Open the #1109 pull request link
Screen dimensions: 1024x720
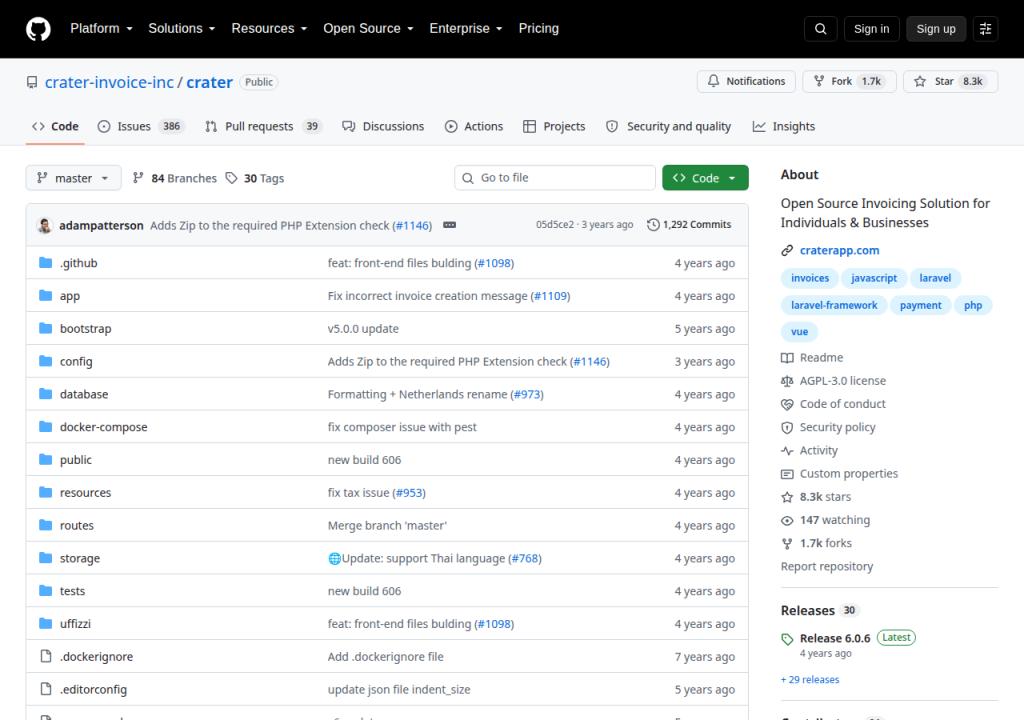click(x=551, y=296)
